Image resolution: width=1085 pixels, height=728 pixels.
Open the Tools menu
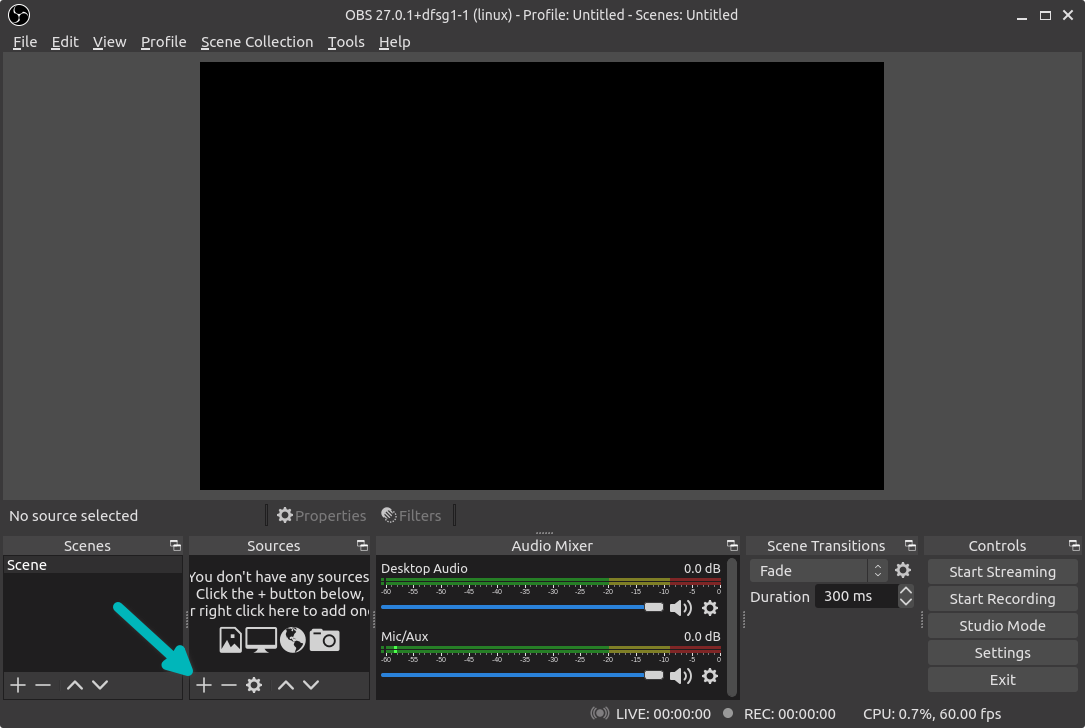[346, 42]
